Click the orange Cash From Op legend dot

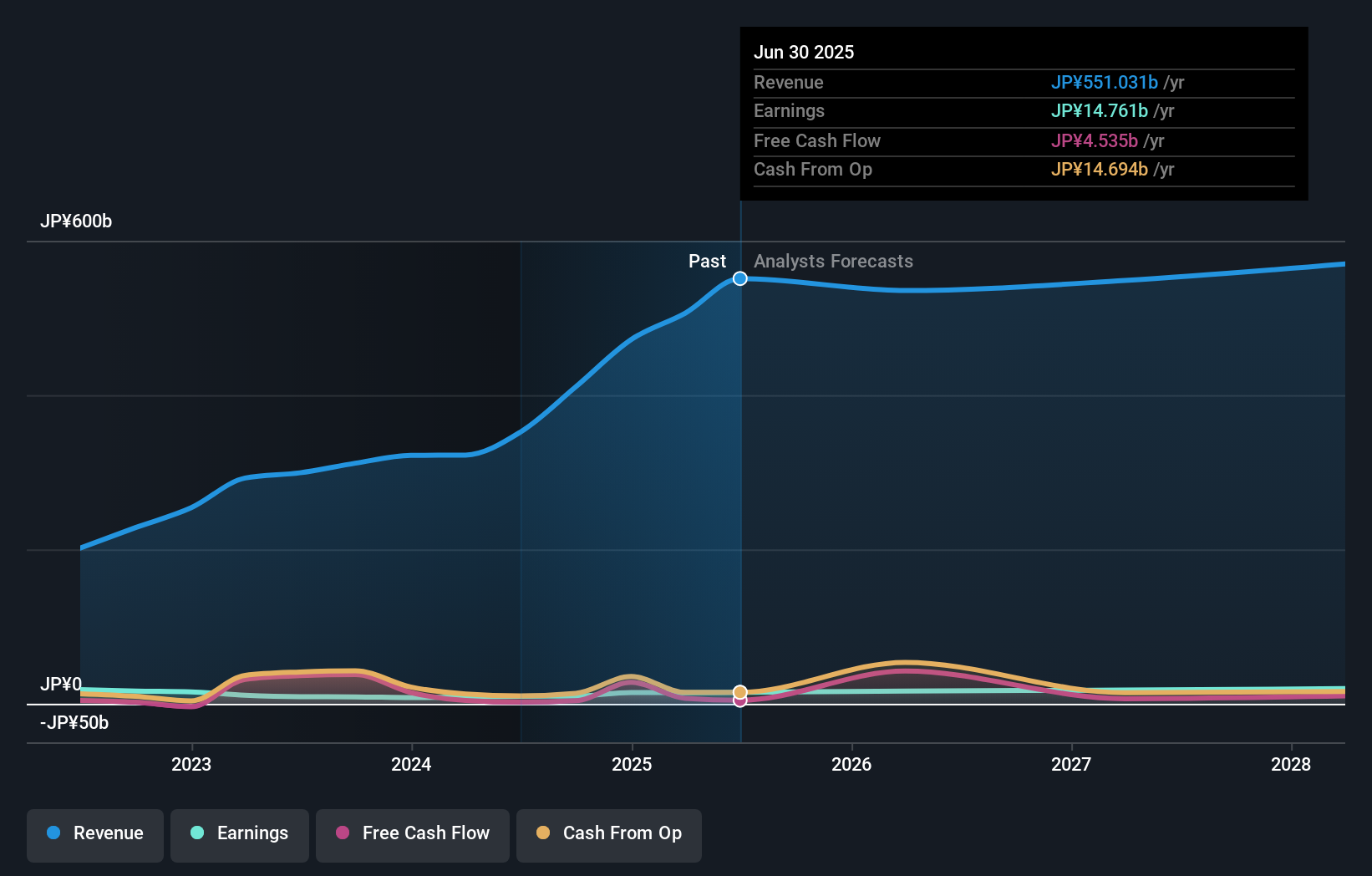543,834
